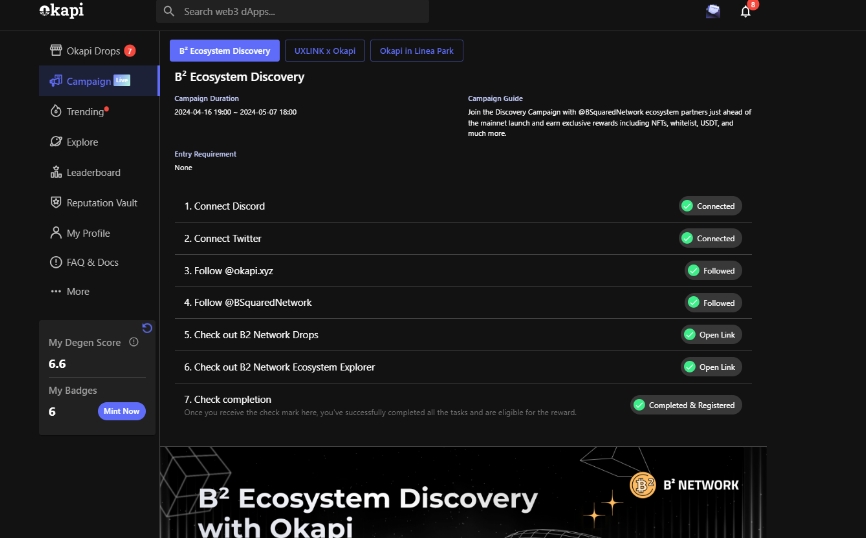Open Trending via the flame icon

click(56, 112)
